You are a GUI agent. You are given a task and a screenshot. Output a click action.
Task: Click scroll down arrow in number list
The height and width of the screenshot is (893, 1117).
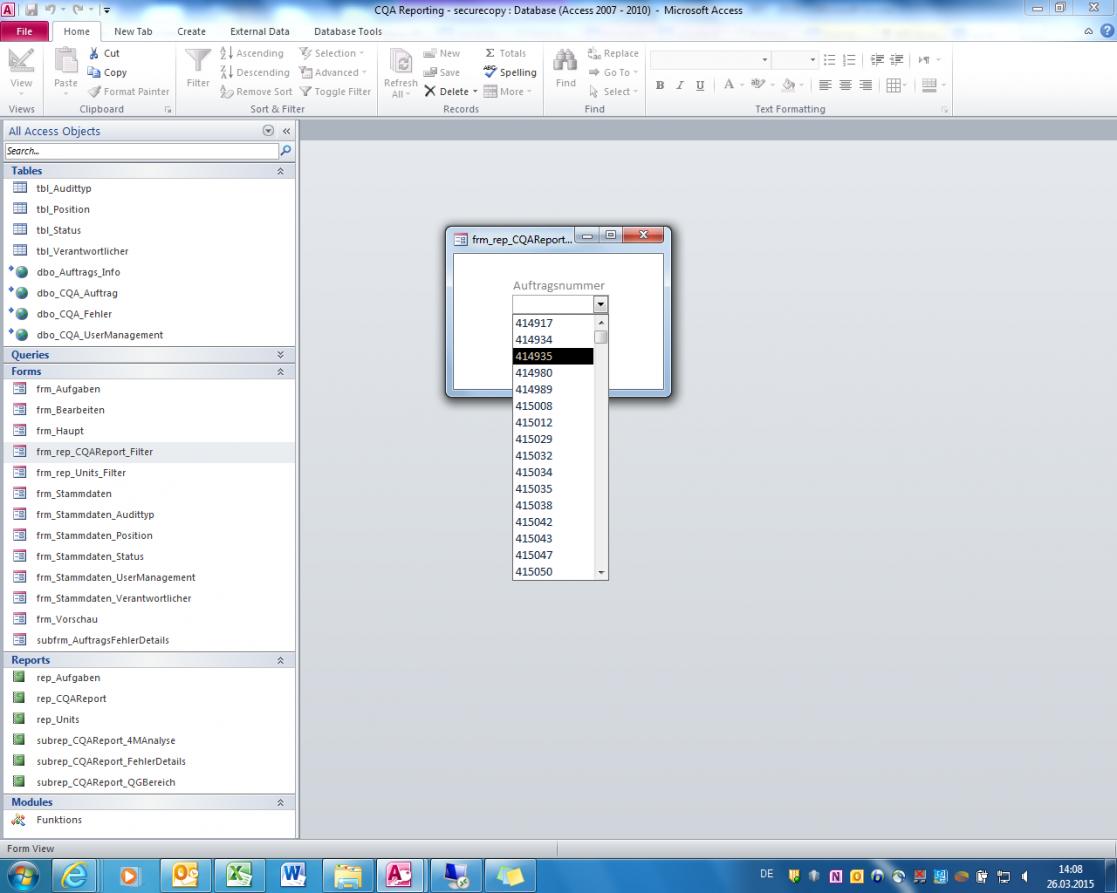click(x=601, y=572)
